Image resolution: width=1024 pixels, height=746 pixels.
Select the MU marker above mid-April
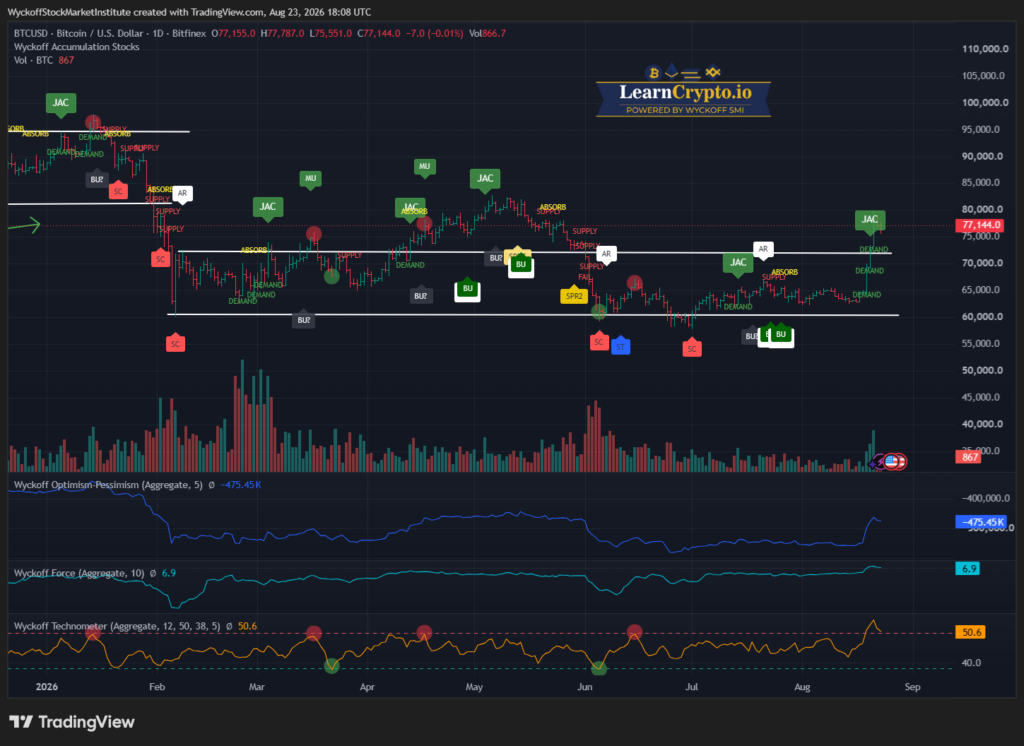click(x=424, y=167)
